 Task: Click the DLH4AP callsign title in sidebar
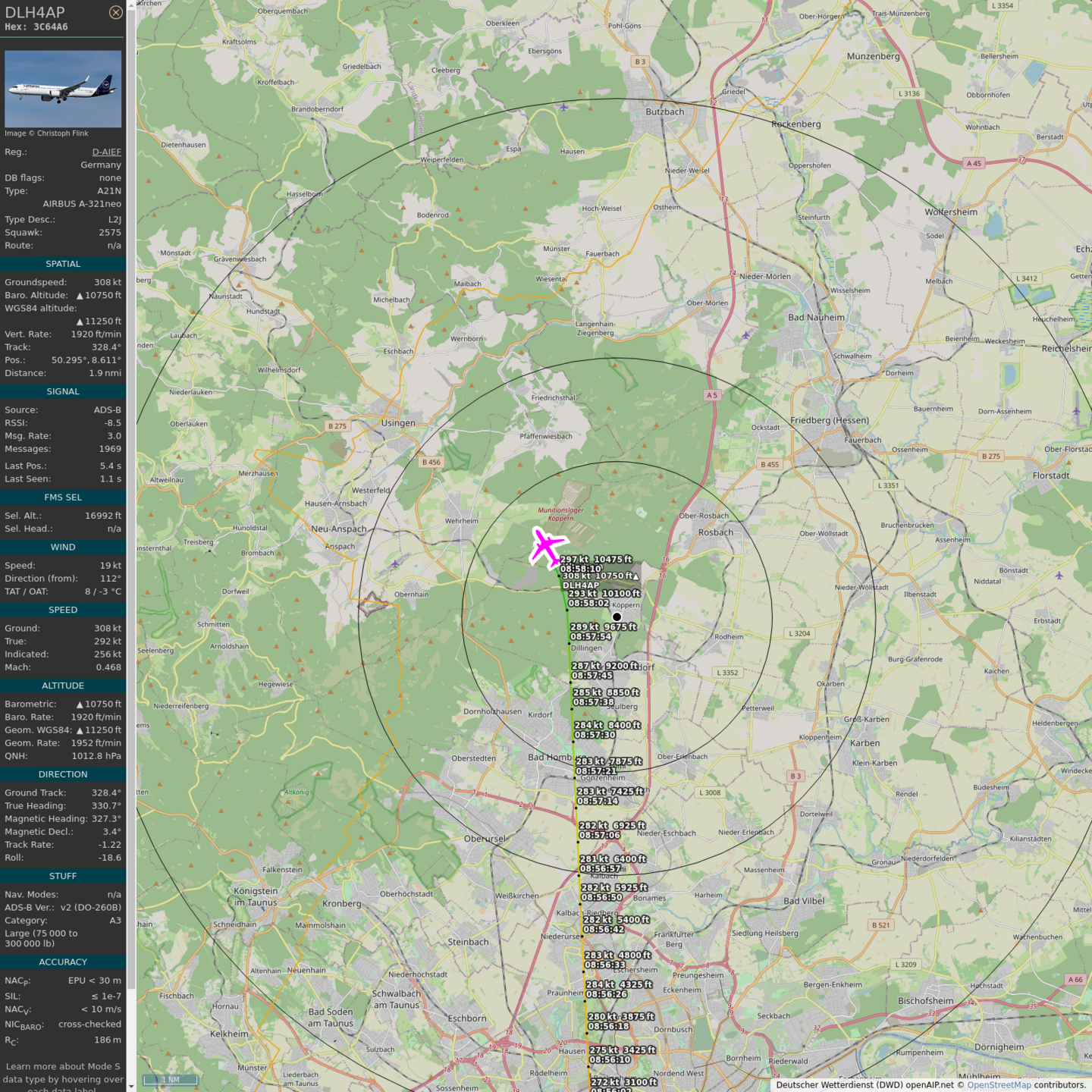35,12
